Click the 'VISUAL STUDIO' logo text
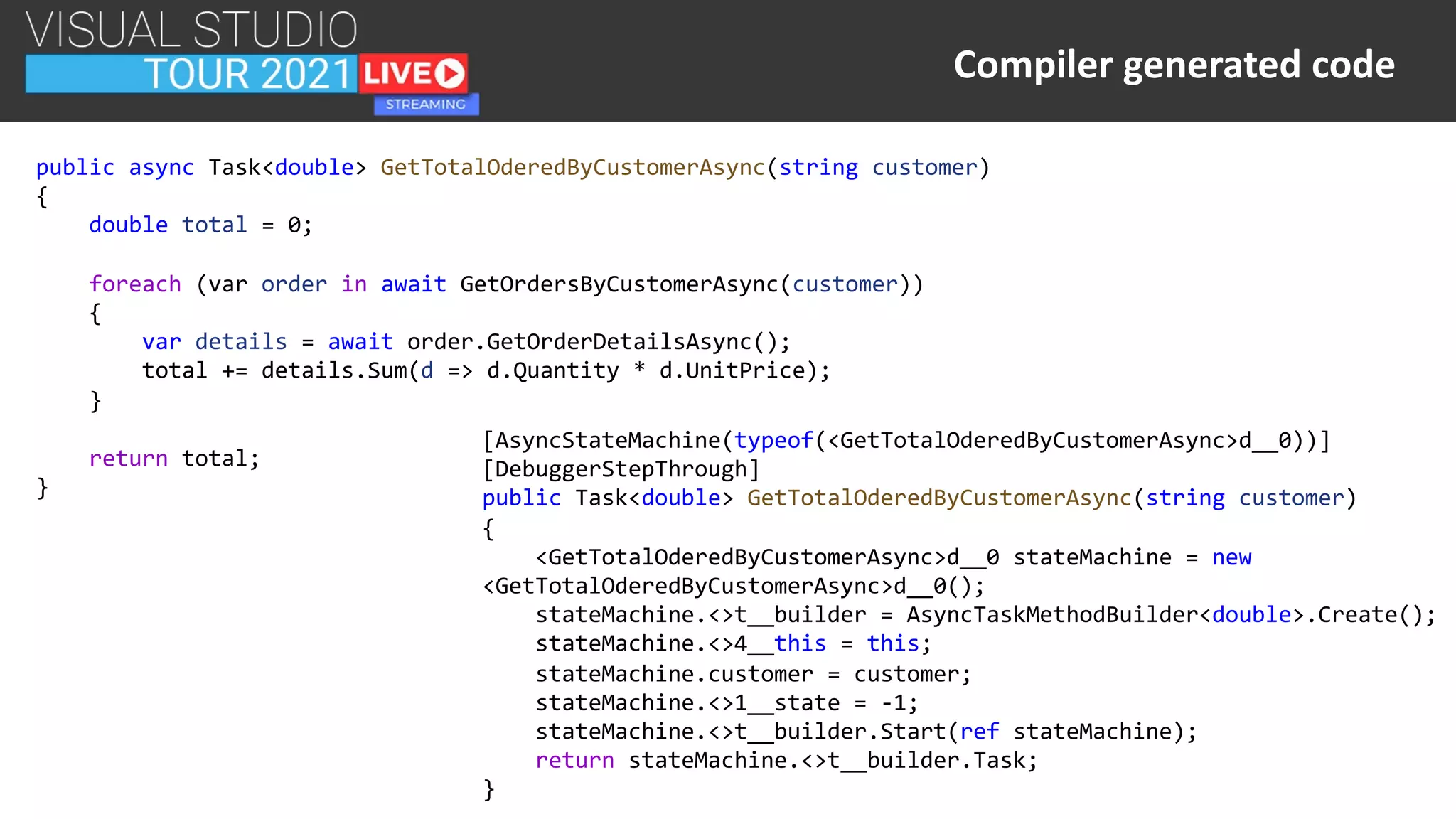The height and width of the screenshot is (819, 1456). pyautogui.click(x=192, y=31)
